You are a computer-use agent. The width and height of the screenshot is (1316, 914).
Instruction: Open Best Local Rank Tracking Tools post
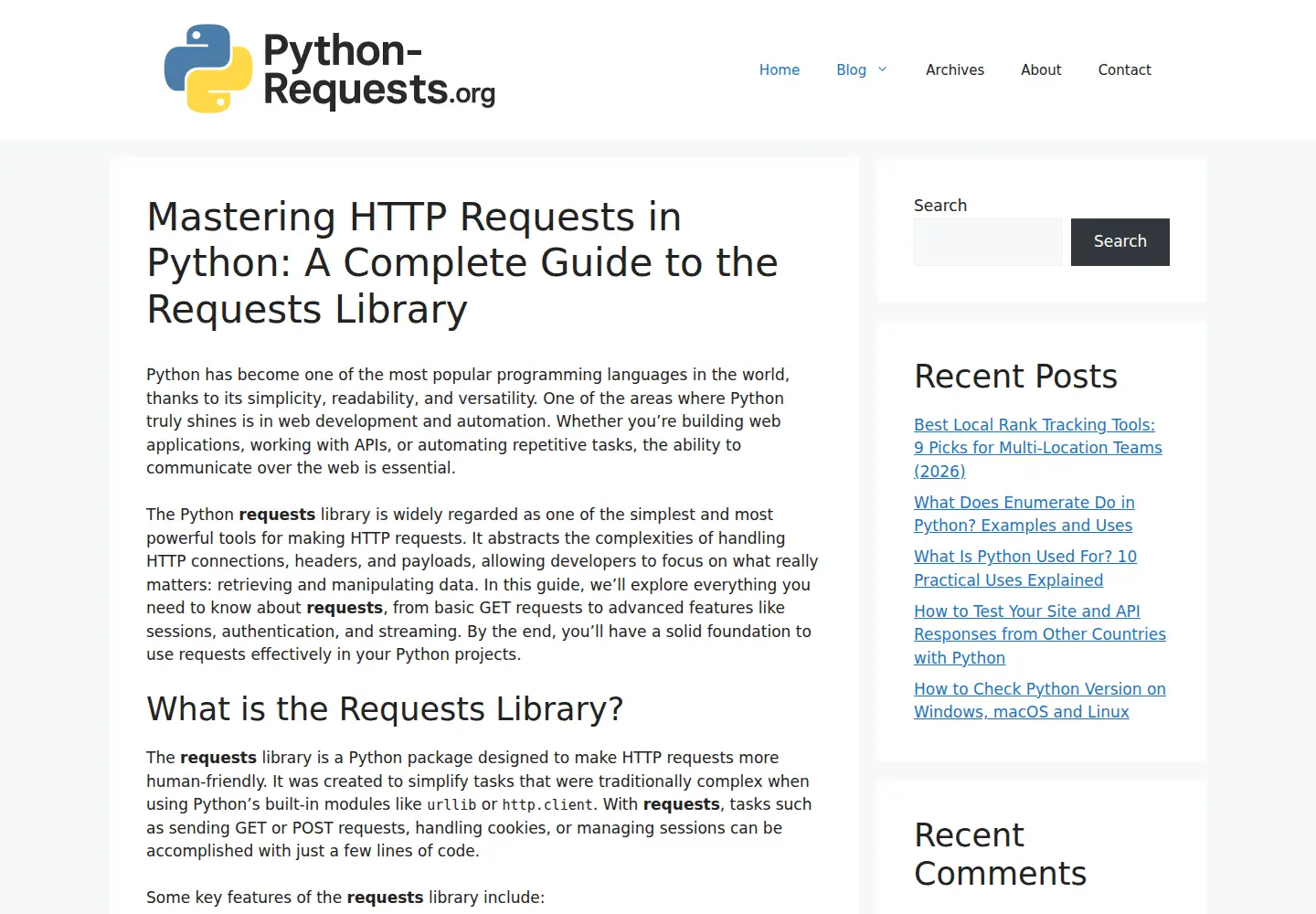(x=1038, y=448)
